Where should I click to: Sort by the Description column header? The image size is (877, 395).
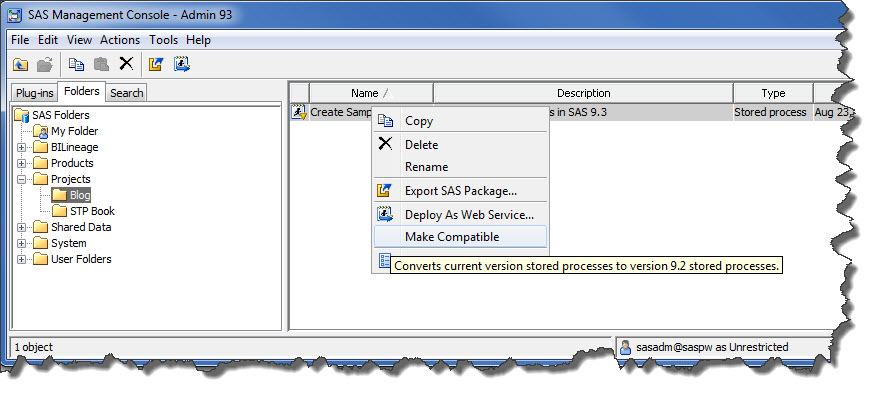[583, 93]
